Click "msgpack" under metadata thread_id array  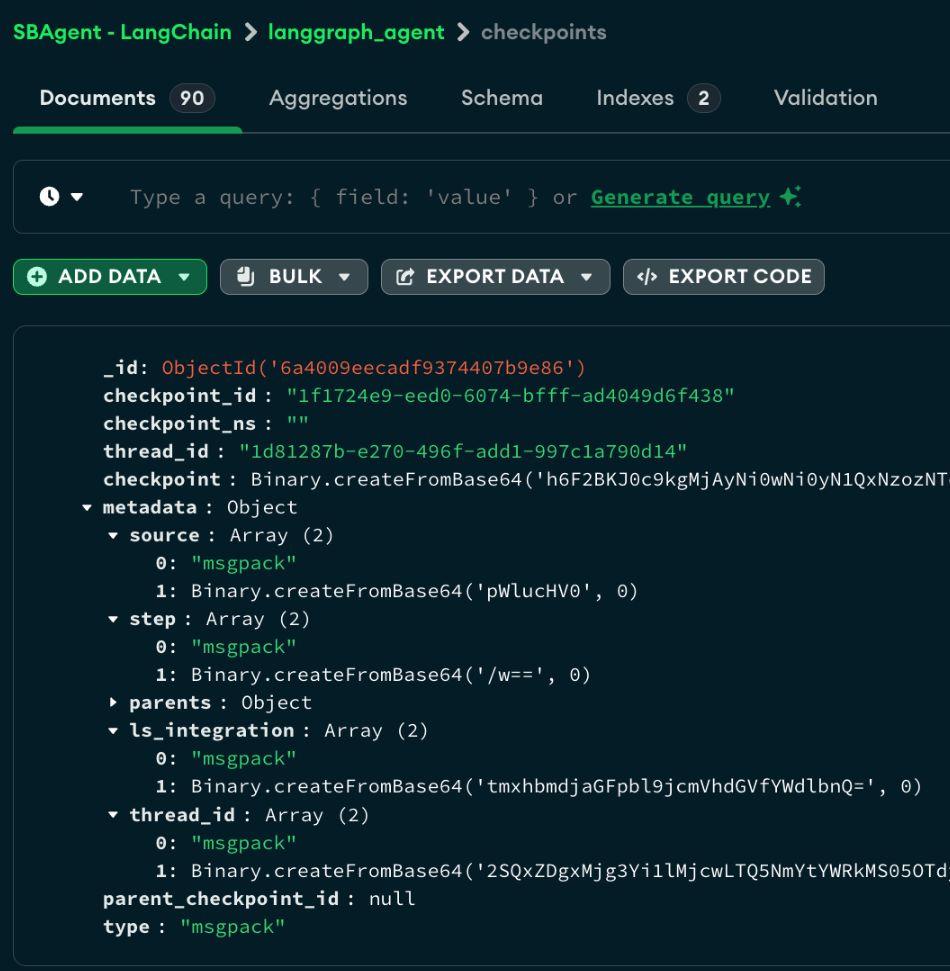(x=243, y=843)
